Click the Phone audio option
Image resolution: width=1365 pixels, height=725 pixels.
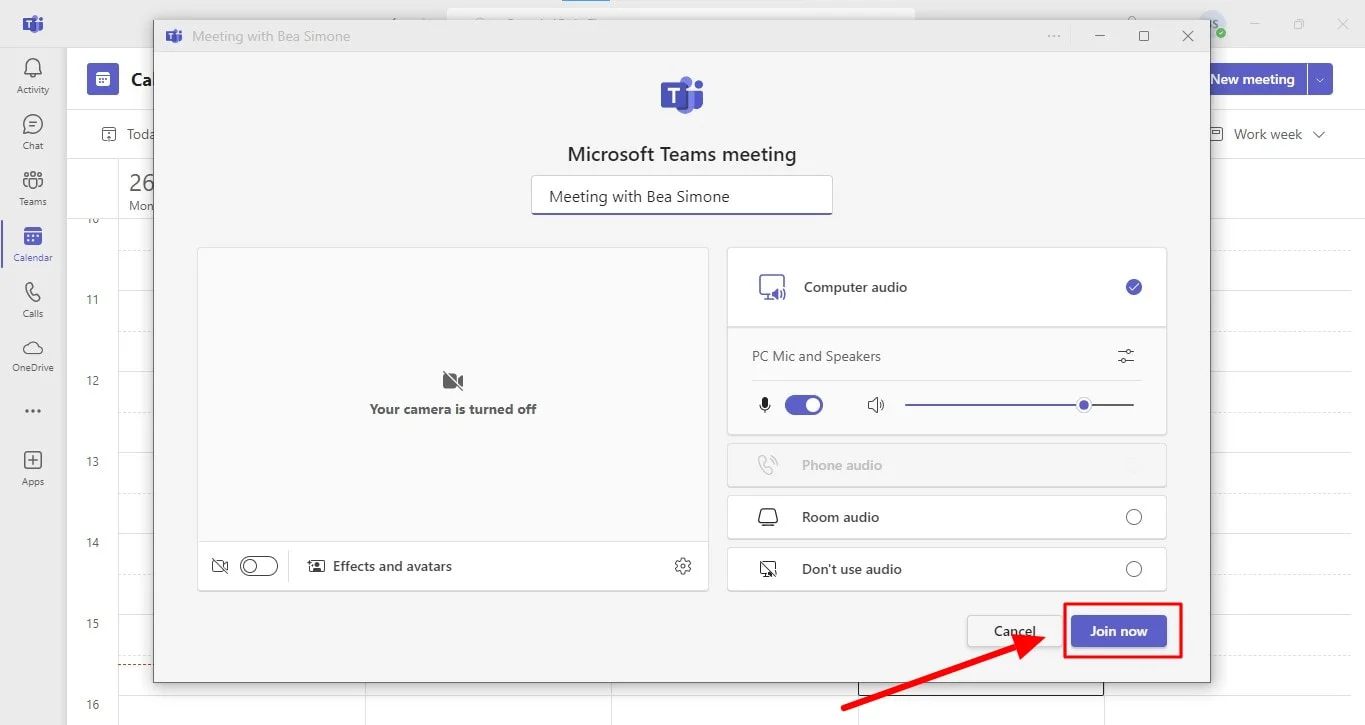tap(947, 465)
